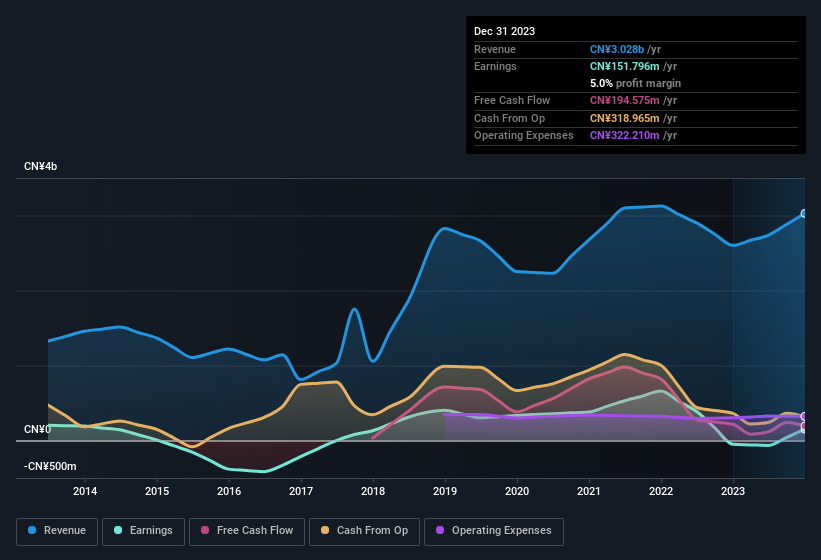Click the Free Cash Flow label in tooltip
This screenshot has height=560, width=821.
[x=512, y=100]
